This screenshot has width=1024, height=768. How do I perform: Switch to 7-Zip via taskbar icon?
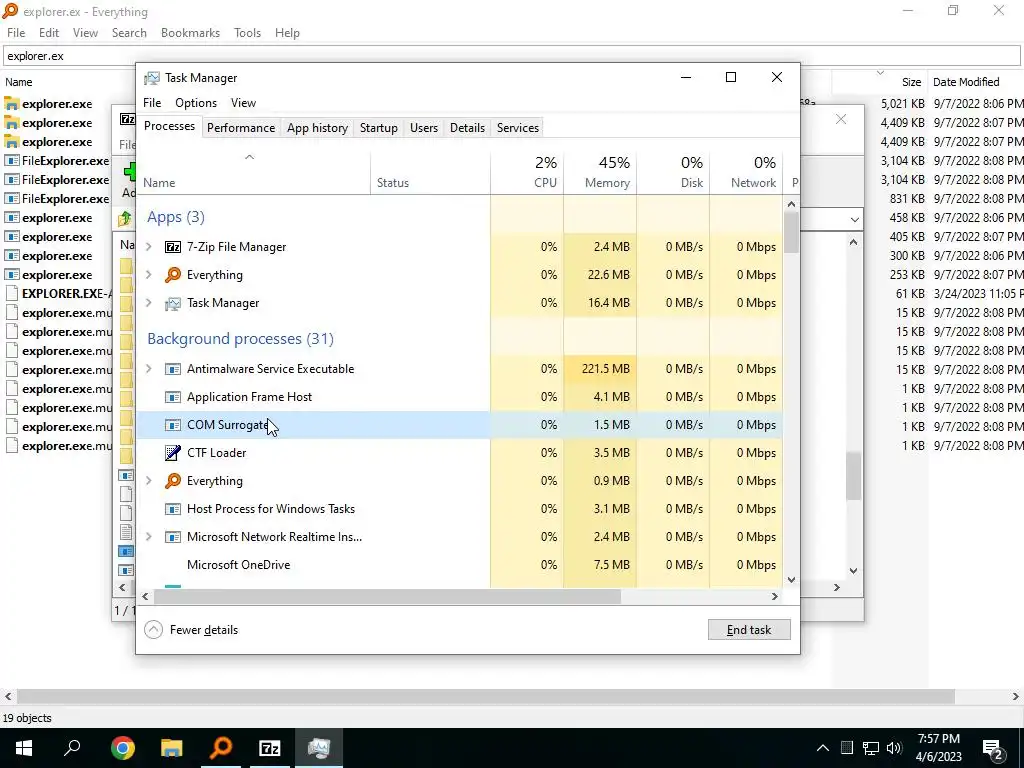pyautogui.click(x=270, y=748)
